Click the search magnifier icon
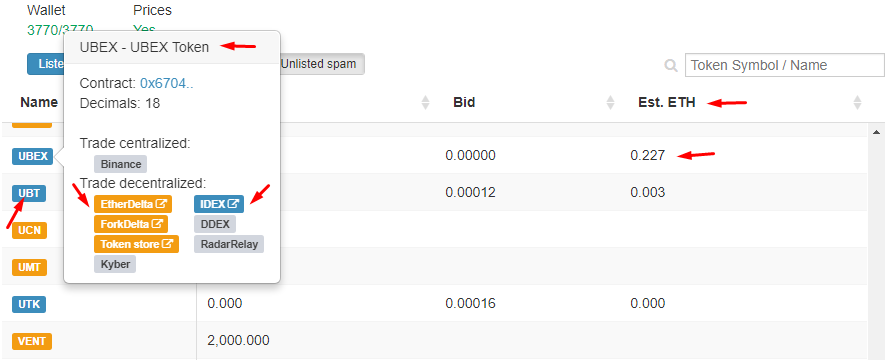The height and width of the screenshot is (360, 890). [x=671, y=66]
